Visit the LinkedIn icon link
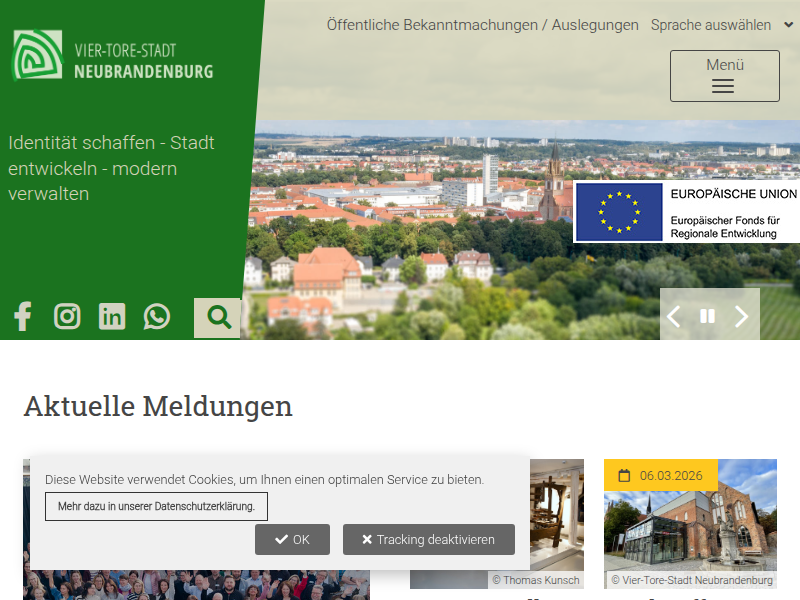Image resolution: width=800 pixels, height=600 pixels. [112, 317]
